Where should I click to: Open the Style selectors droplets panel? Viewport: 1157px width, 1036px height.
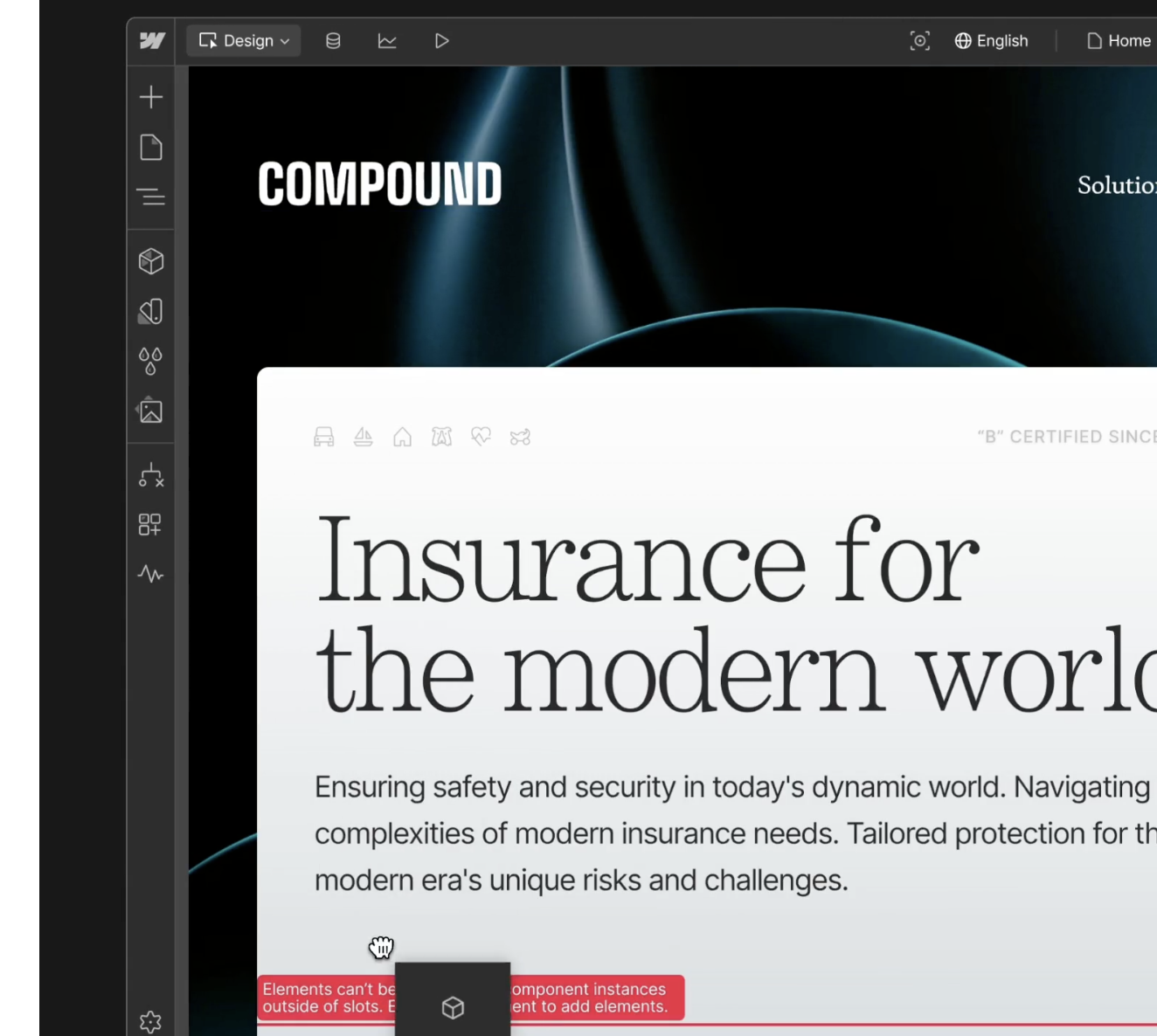tap(151, 361)
